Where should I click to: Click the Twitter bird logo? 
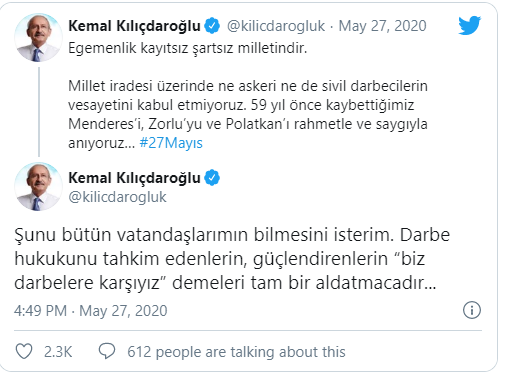pyautogui.click(x=469, y=25)
